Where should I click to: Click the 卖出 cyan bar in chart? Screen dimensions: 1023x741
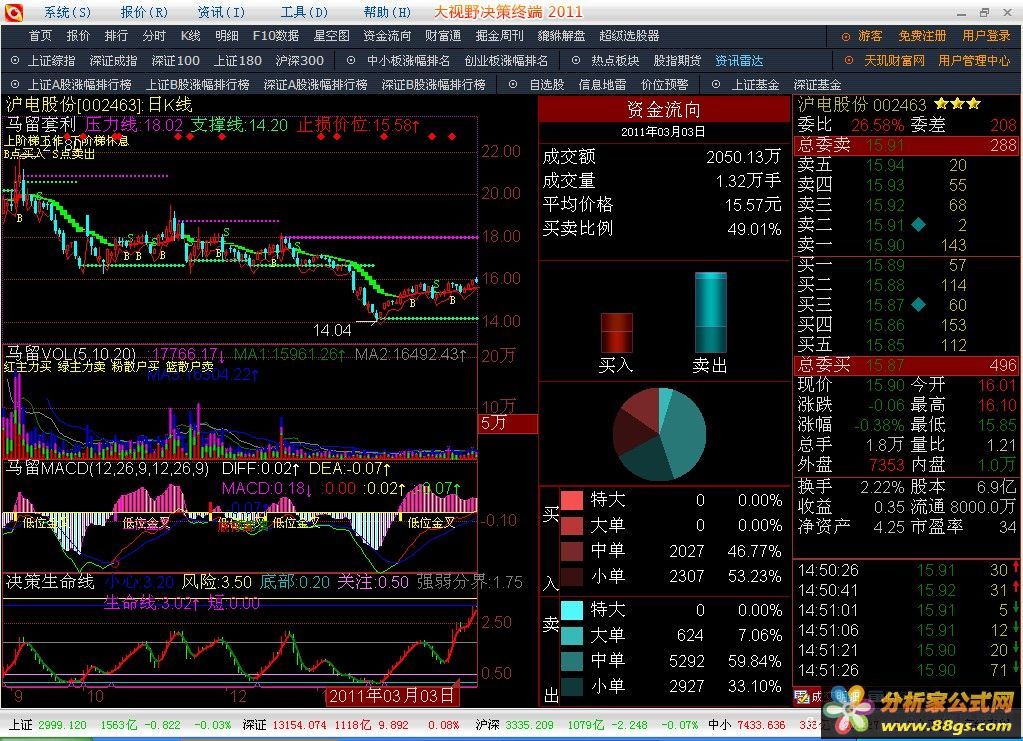710,313
